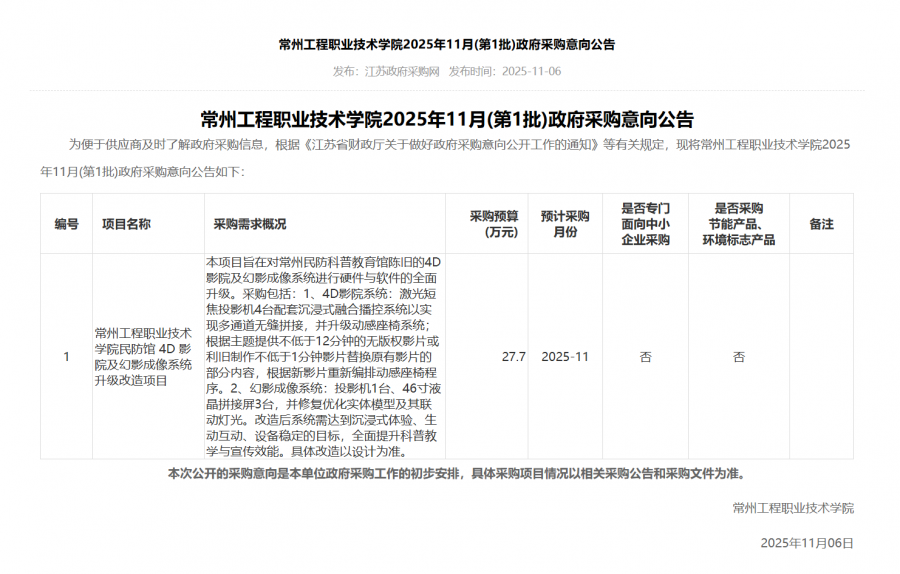Click the 节能产品、环境标志产品 column header
This screenshot has width=900, height=574.
[x=738, y=224]
